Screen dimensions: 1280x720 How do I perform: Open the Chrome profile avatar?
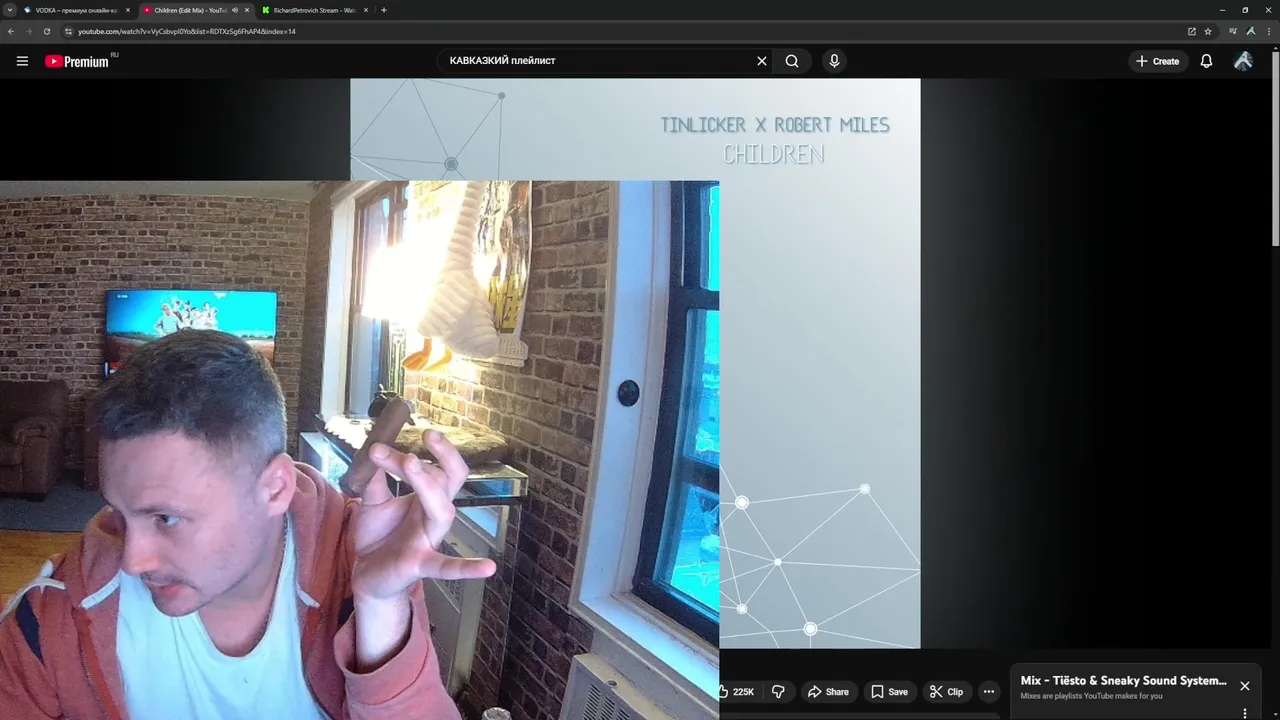pos(1250,31)
